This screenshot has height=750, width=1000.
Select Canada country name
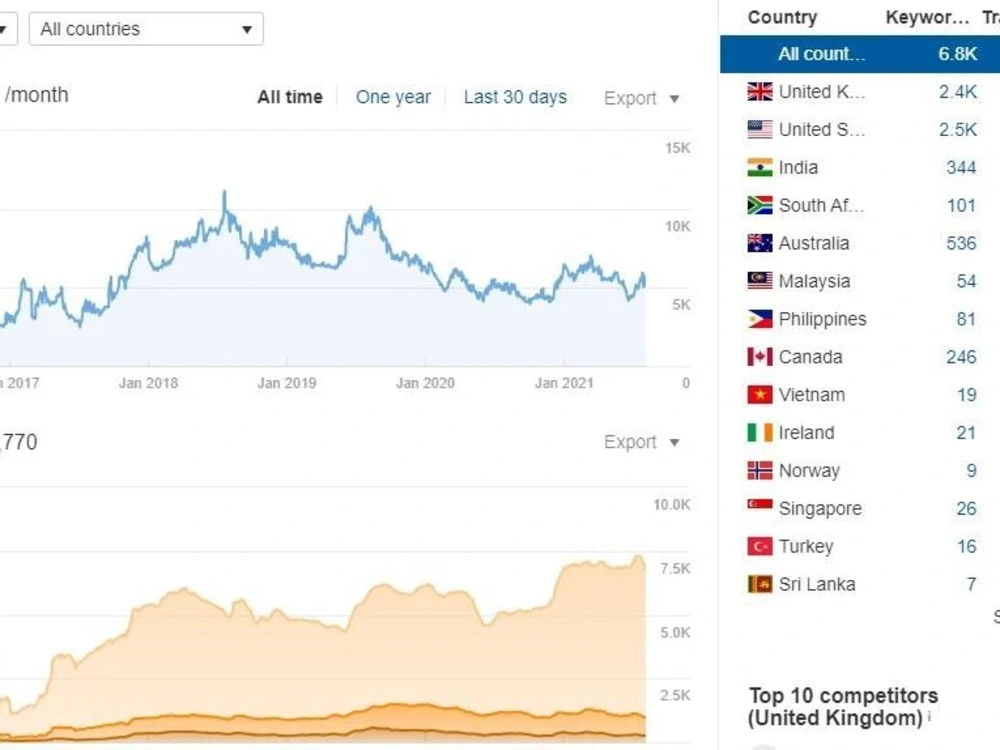point(811,357)
